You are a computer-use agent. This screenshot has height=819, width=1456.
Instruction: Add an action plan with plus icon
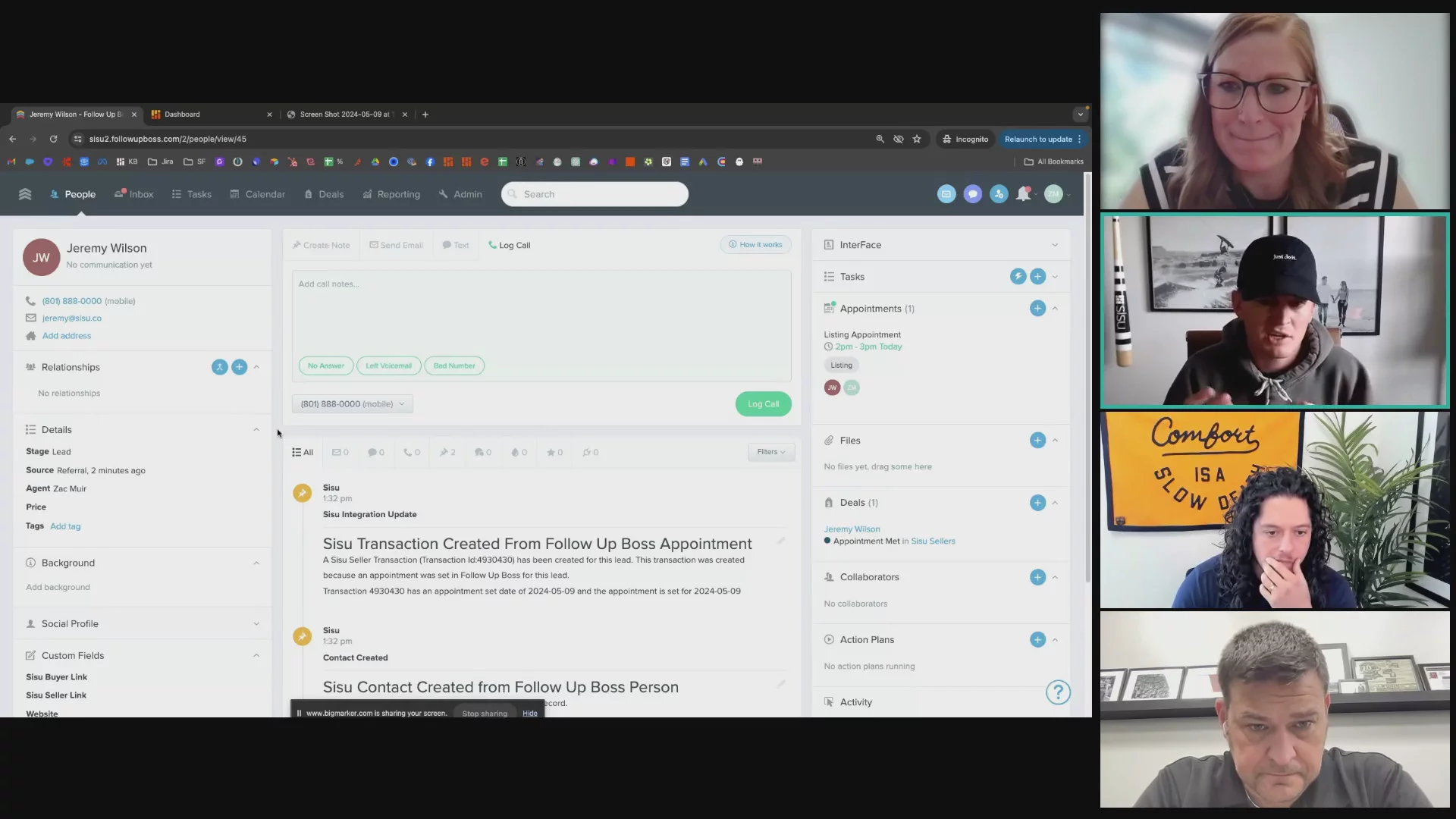coord(1038,640)
